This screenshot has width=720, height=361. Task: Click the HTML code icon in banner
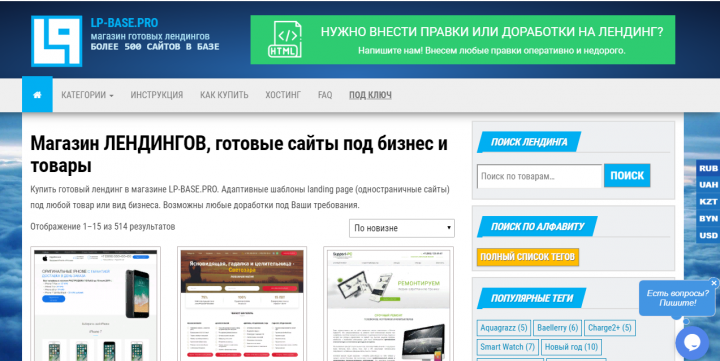tap(285, 39)
